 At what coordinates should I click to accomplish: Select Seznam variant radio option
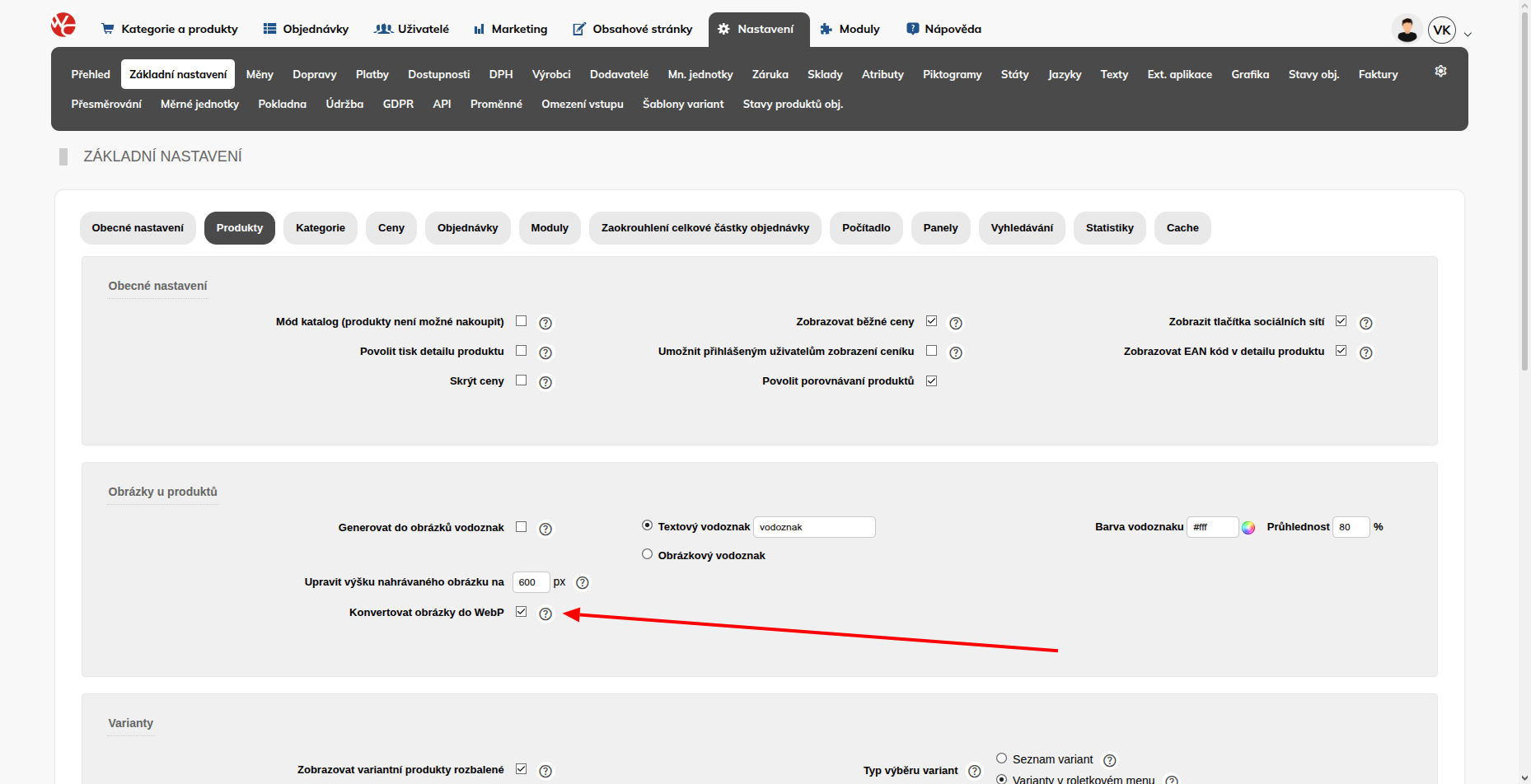1002,758
